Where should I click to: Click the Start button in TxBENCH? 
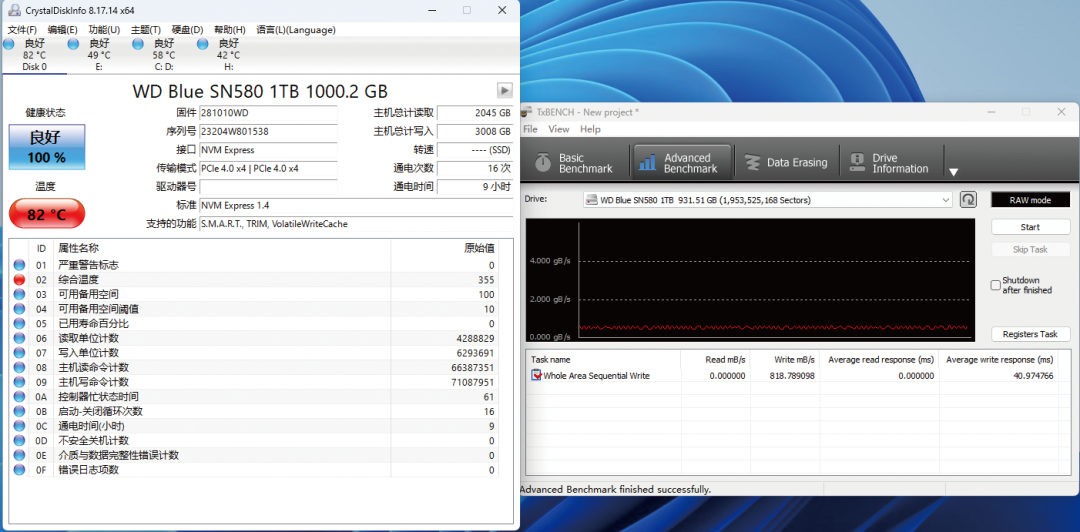(1030, 227)
